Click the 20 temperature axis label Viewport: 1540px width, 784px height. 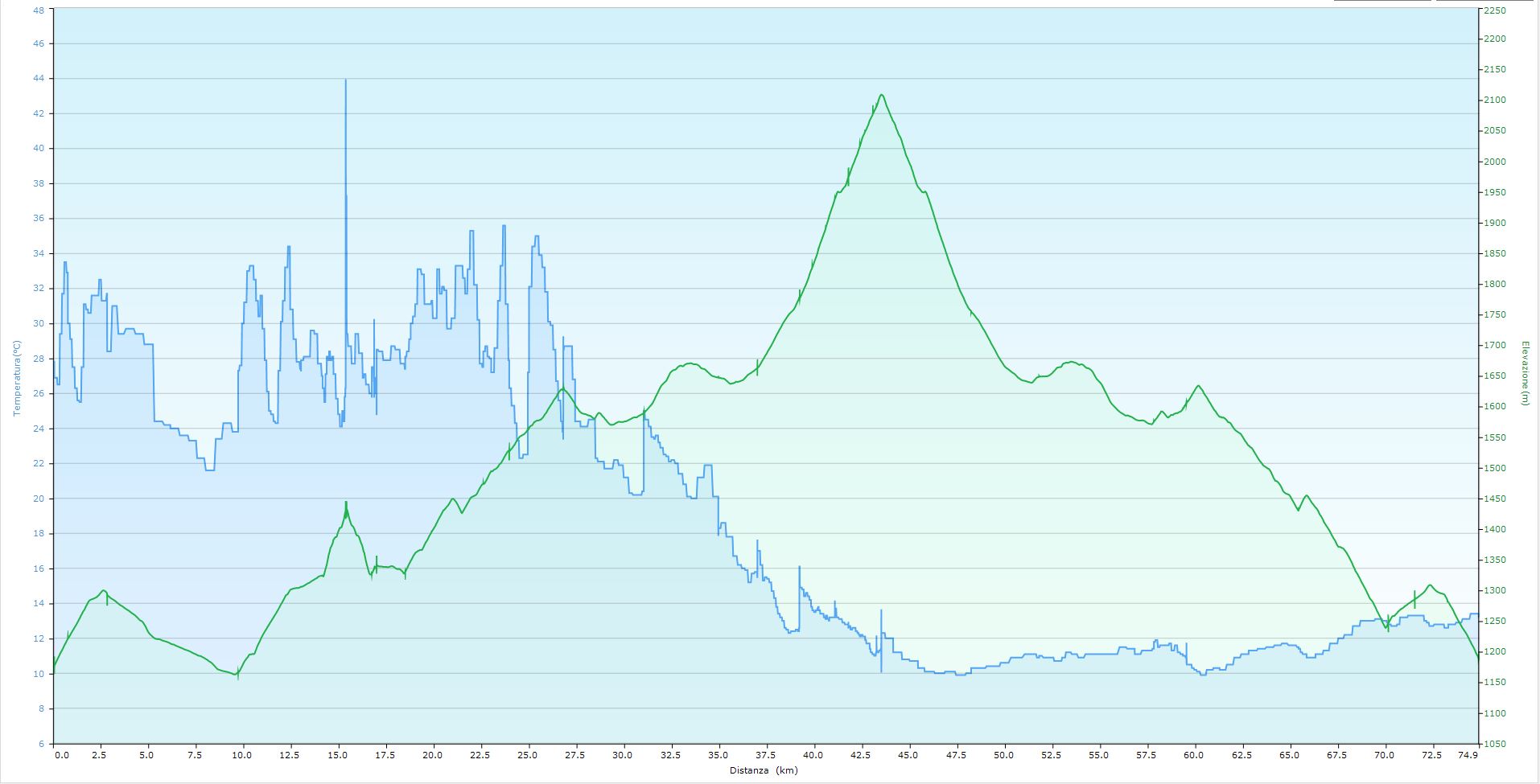pos(39,499)
